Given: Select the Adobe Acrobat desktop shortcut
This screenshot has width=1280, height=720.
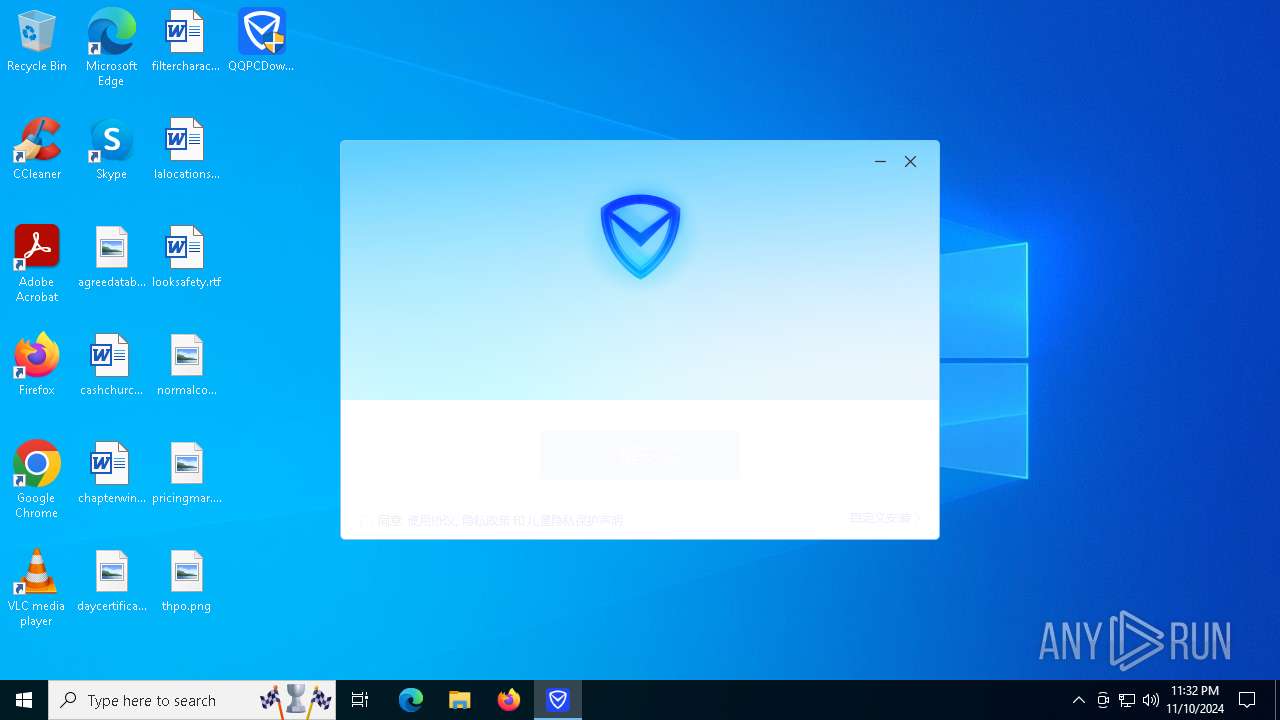Looking at the screenshot, I should pos(37,264).
